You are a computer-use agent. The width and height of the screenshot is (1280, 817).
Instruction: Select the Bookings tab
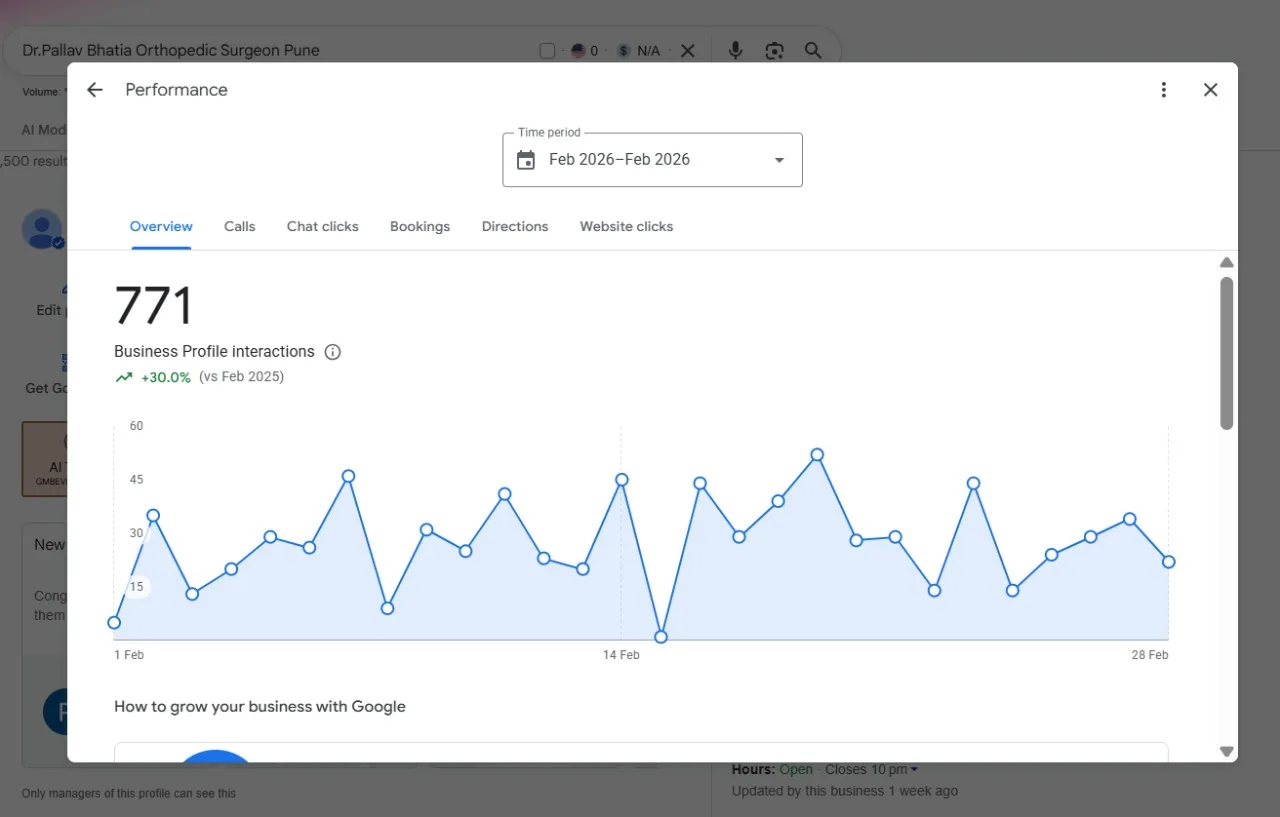point(420,226)
